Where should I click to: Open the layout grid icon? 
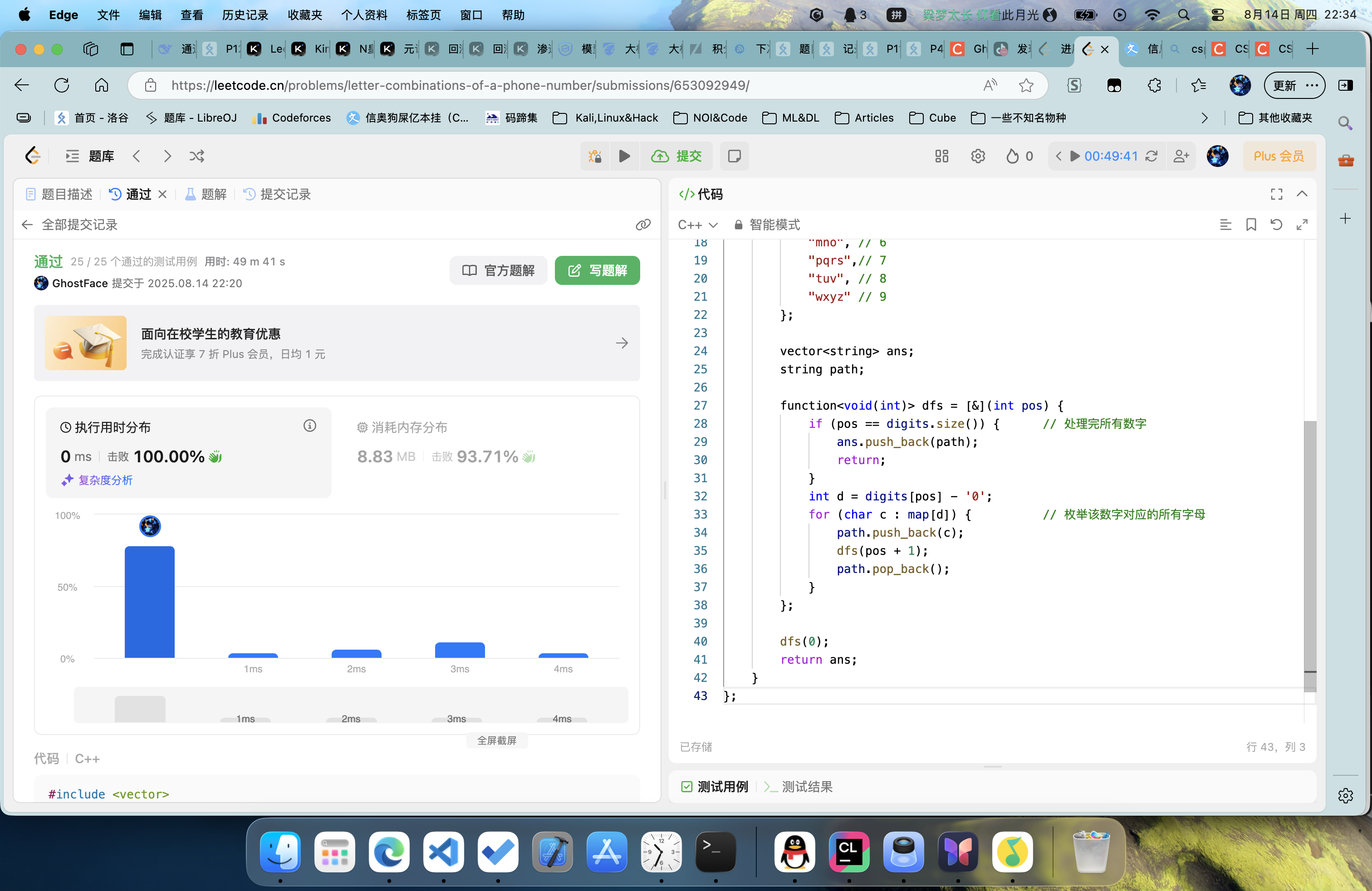click(x=941, y=156)
